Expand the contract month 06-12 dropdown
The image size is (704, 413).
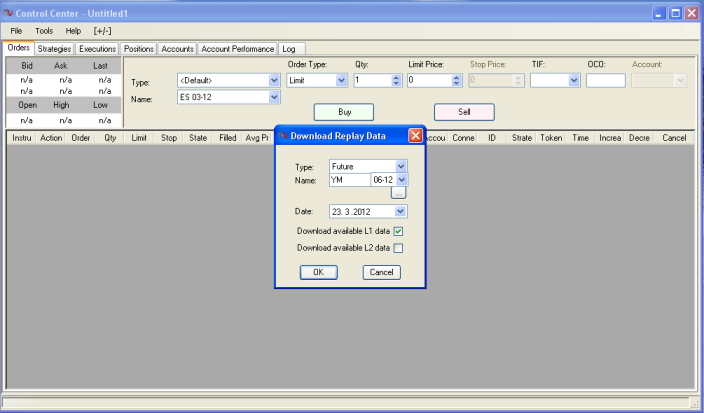402,180
